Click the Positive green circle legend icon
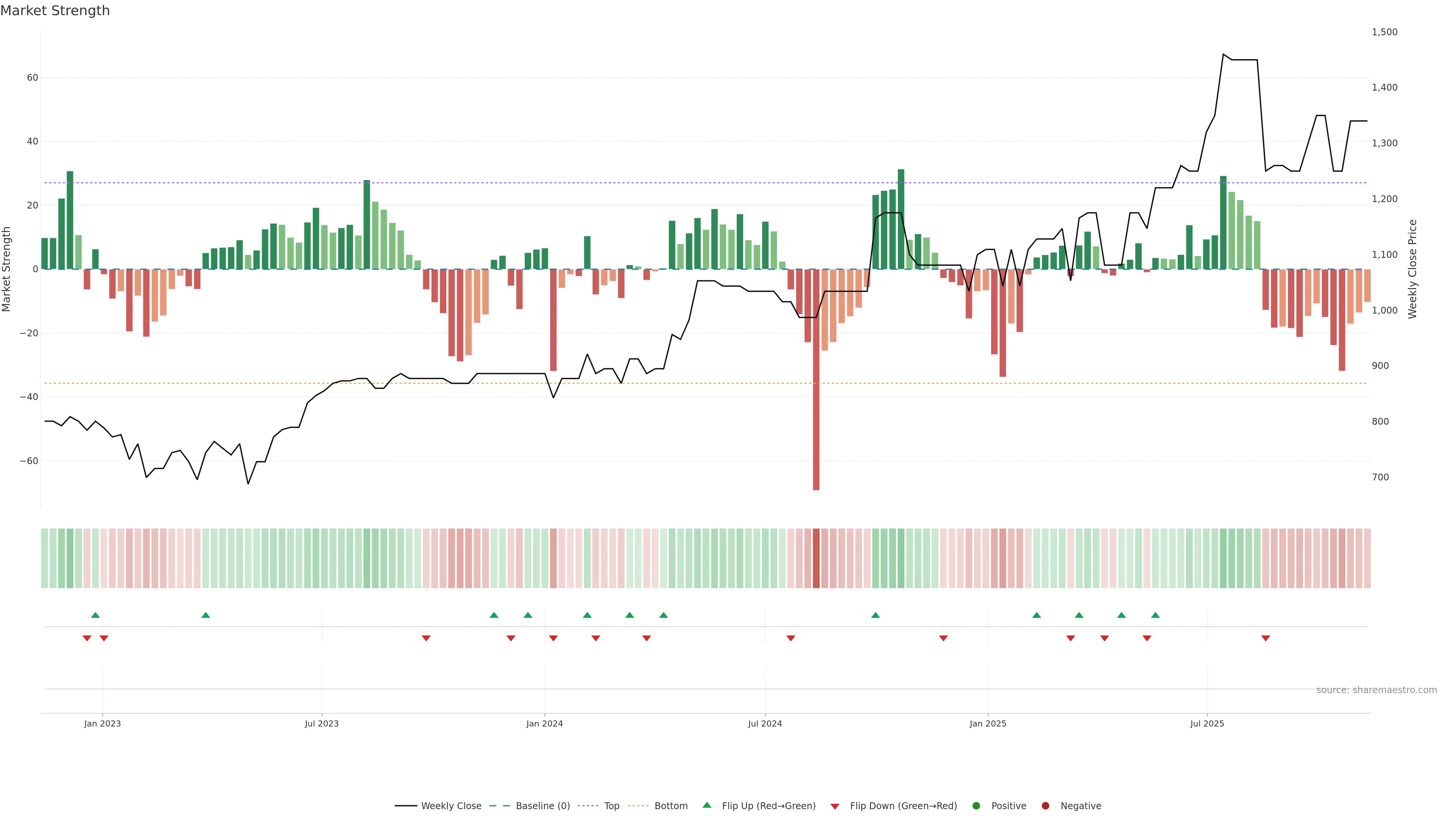 coord(976,805)
